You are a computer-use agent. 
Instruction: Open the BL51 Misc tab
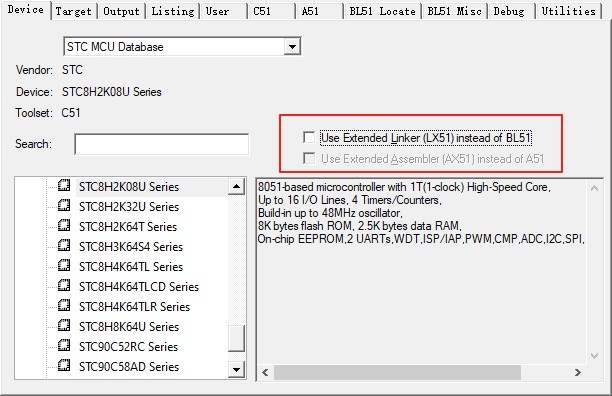[454, 11]
